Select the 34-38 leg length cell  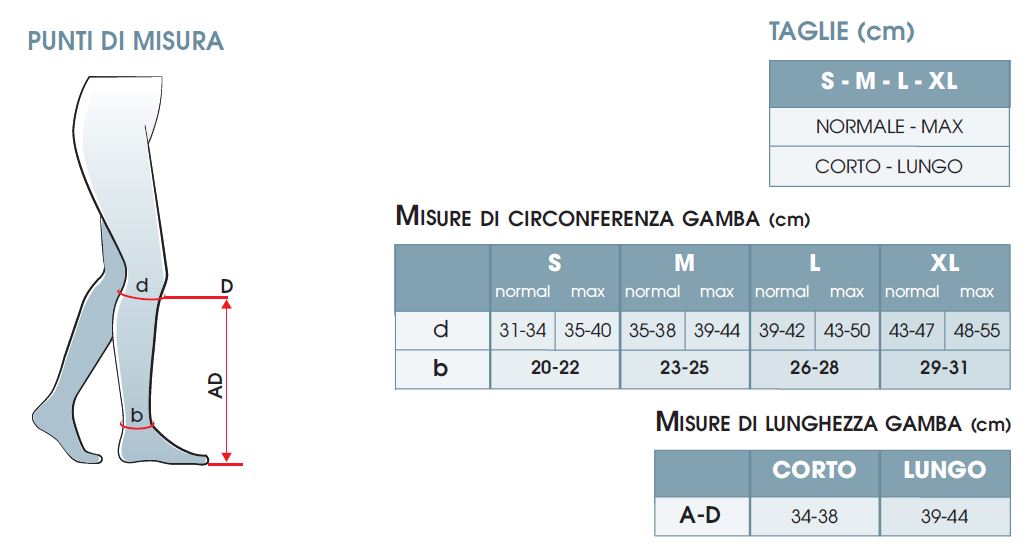814,516
